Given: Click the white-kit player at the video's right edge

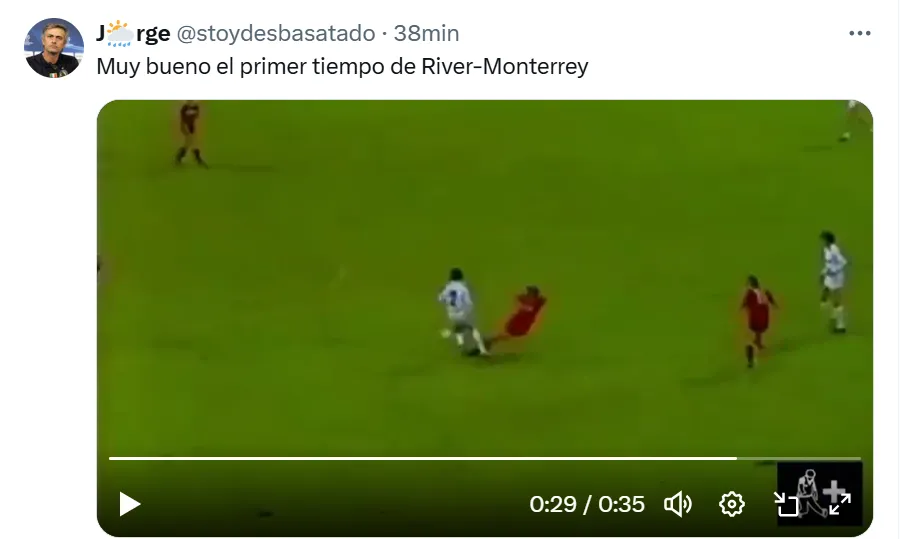Looking at the screenshot, I should coord(833,282).
